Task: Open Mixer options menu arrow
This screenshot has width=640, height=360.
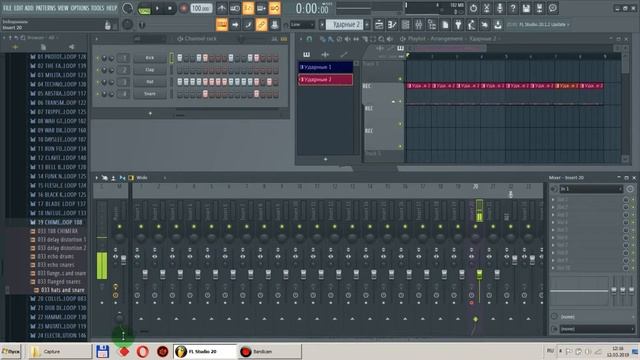Action: pos(97,178)
